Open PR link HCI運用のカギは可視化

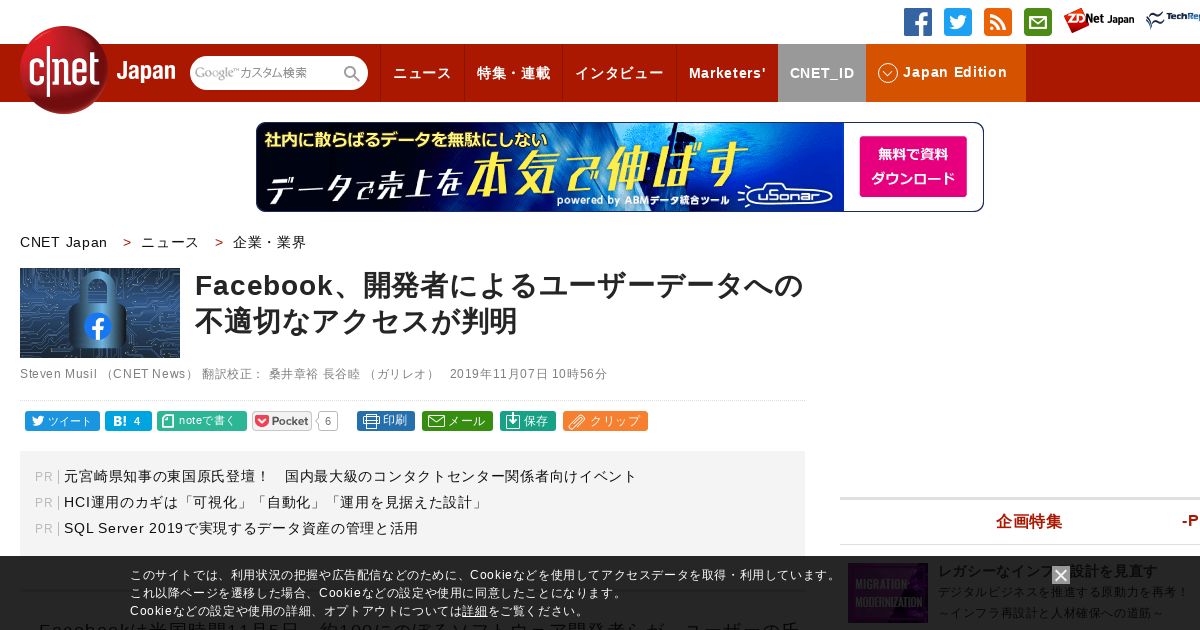(274, 502)
